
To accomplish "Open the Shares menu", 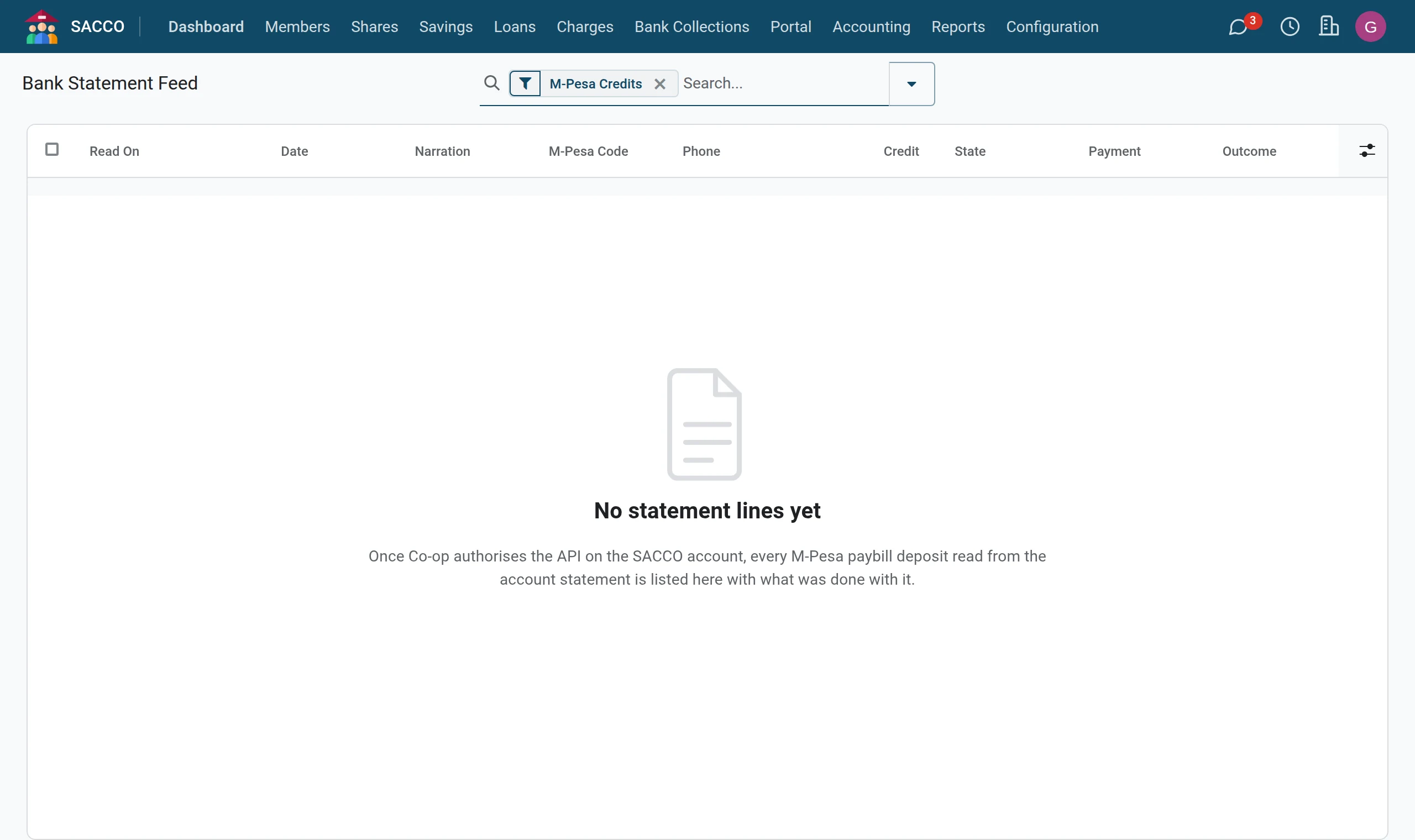I will (375, 27).
